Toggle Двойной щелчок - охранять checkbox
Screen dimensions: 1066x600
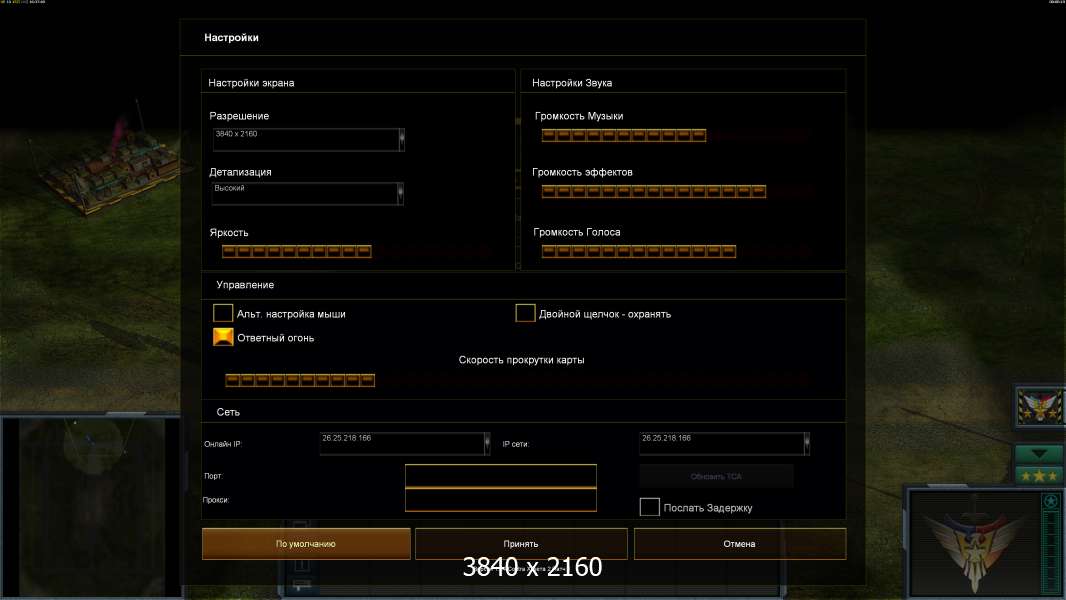click(x=525, y=314)
